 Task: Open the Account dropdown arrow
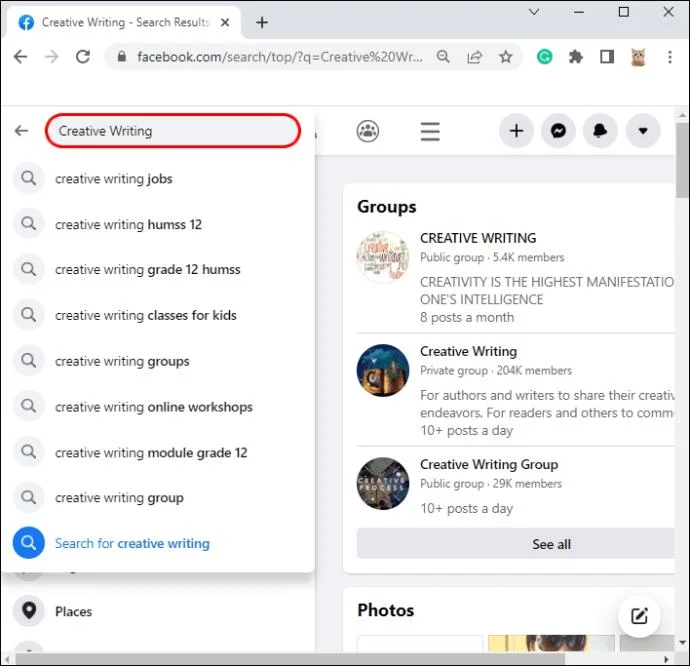point(643,131)
